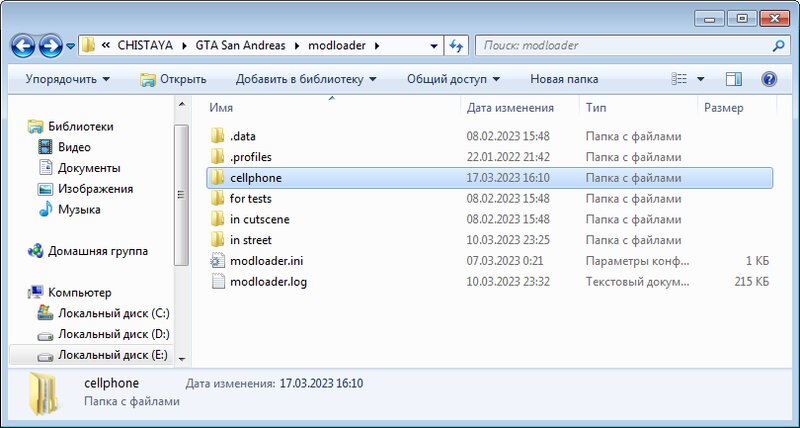This screenshot has height=428, width=800.
Task: Go back with the Back arrow button
Action: (x=23, y=46)
